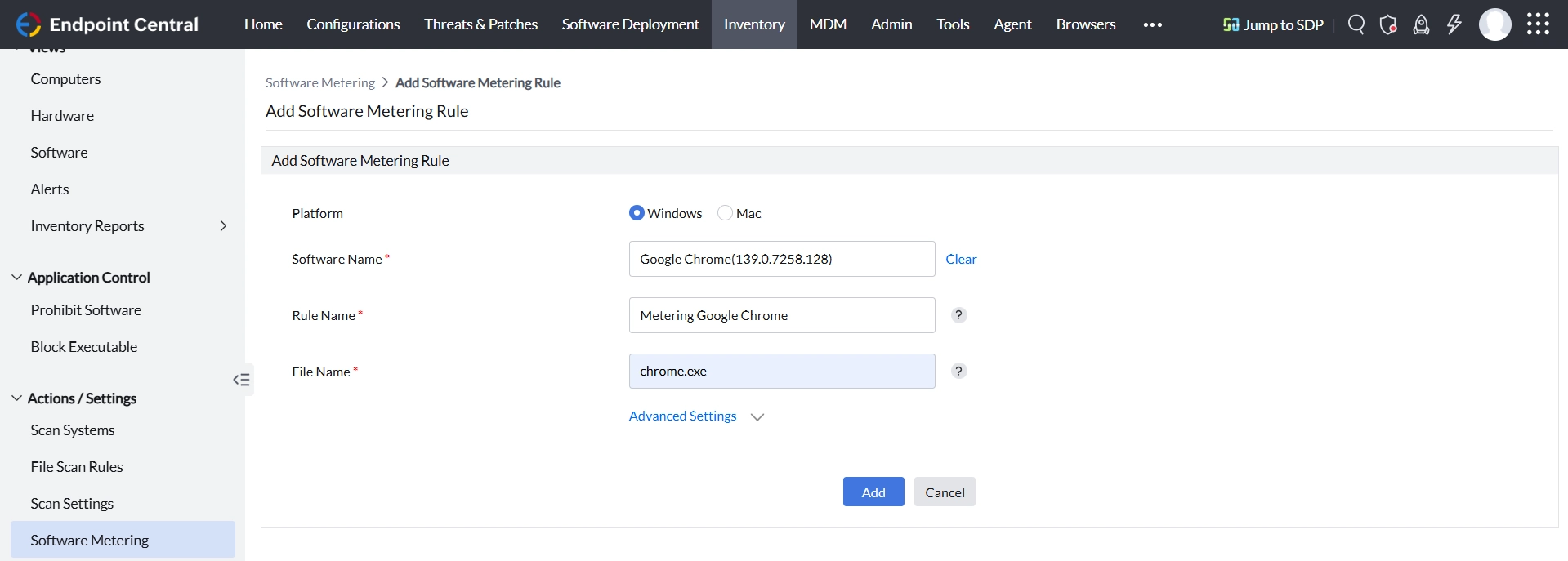Open the apps grid icon
Screen dimensions: 1568x561
tap(1538, 24)
